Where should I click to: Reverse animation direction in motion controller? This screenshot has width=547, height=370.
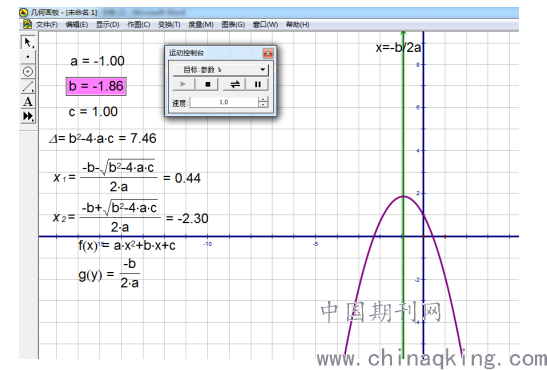[x=235, y=84]
